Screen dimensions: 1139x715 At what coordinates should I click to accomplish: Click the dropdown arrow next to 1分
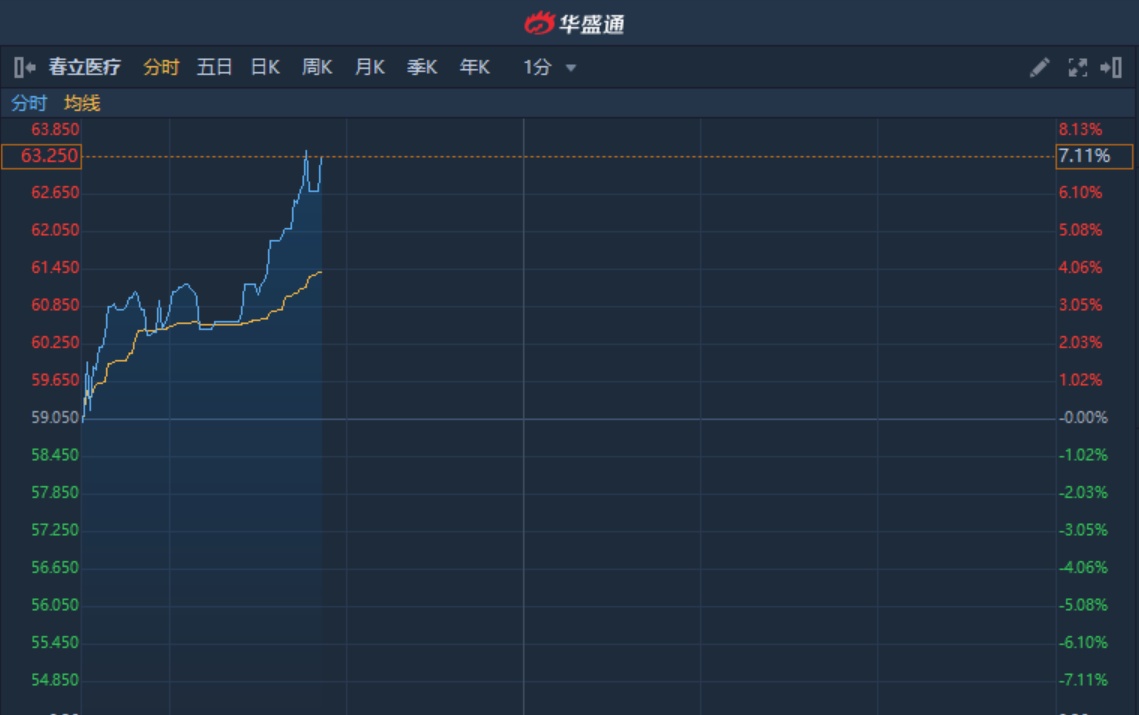point(571,68)
